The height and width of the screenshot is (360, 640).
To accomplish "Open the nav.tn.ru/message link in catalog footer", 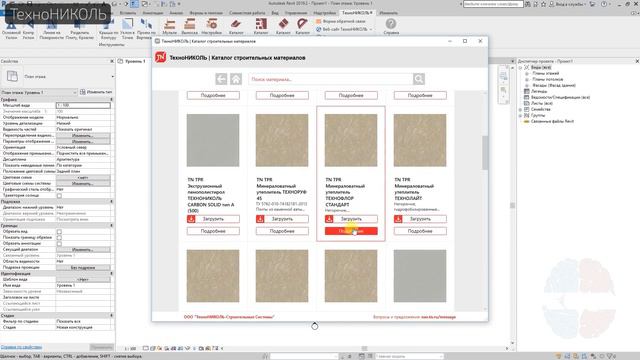I will click(x=438, y=317).
